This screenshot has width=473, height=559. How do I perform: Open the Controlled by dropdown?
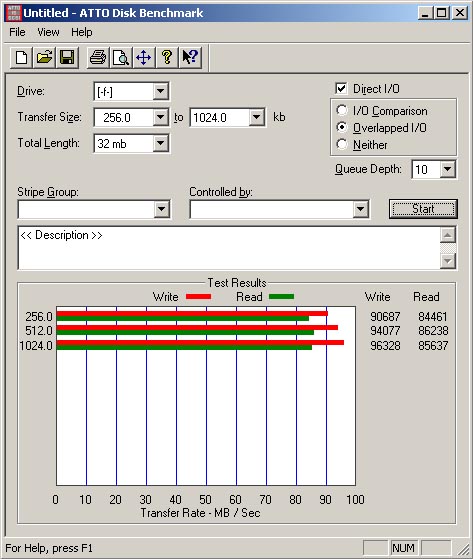360,209
